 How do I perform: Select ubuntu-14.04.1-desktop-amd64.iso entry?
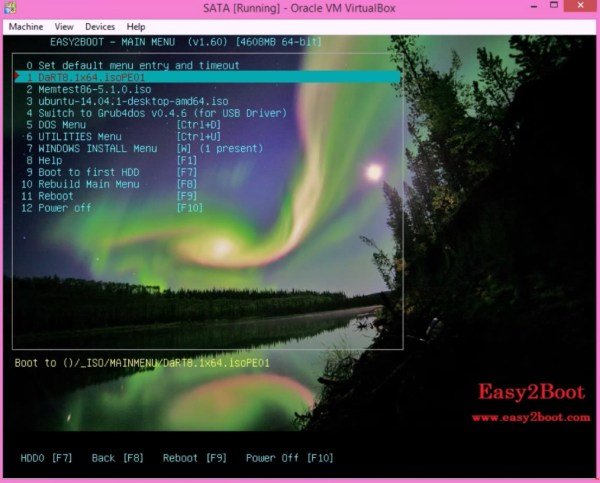(127, 101)
